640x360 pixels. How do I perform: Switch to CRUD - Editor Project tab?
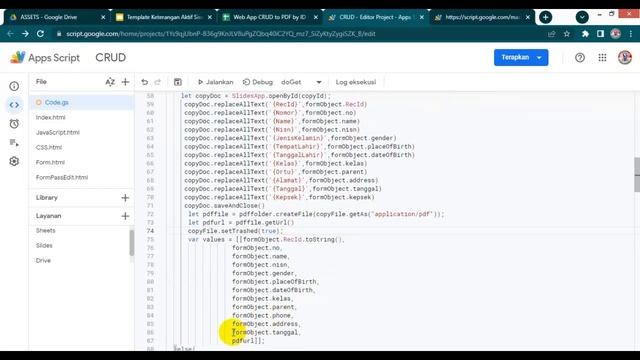[x=376, y=17]
